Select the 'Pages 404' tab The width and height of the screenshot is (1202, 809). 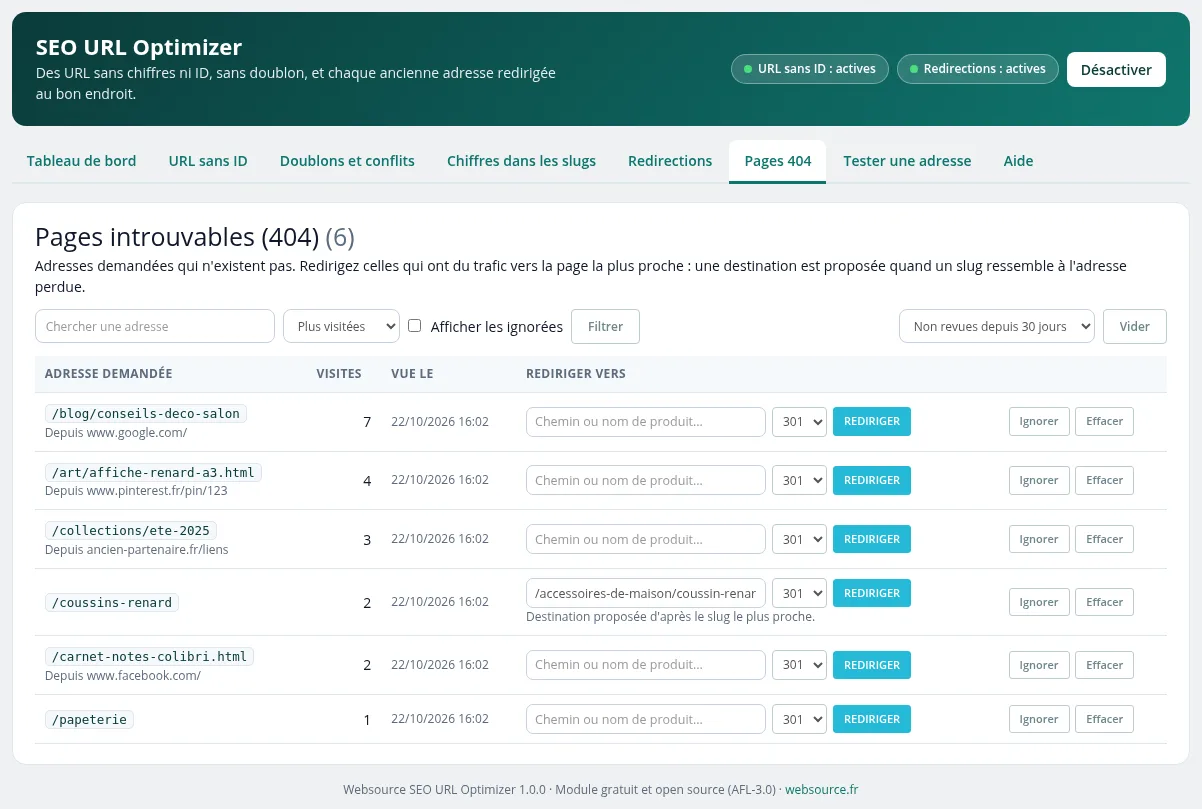click(x=778, y=161)
